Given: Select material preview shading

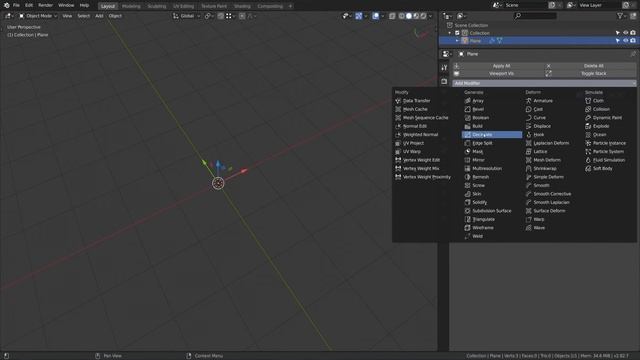Looking at the screenshot, I should (416, 16).
